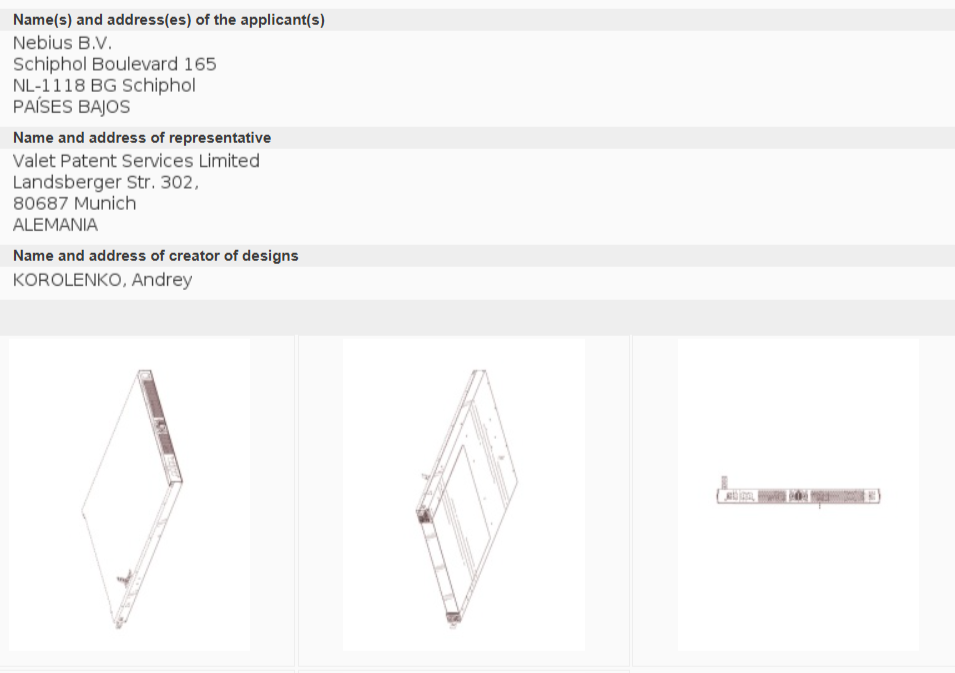Click the word Munich in the address
The image size is (955, 673).
pyautogui.click(x=104, y=203)
